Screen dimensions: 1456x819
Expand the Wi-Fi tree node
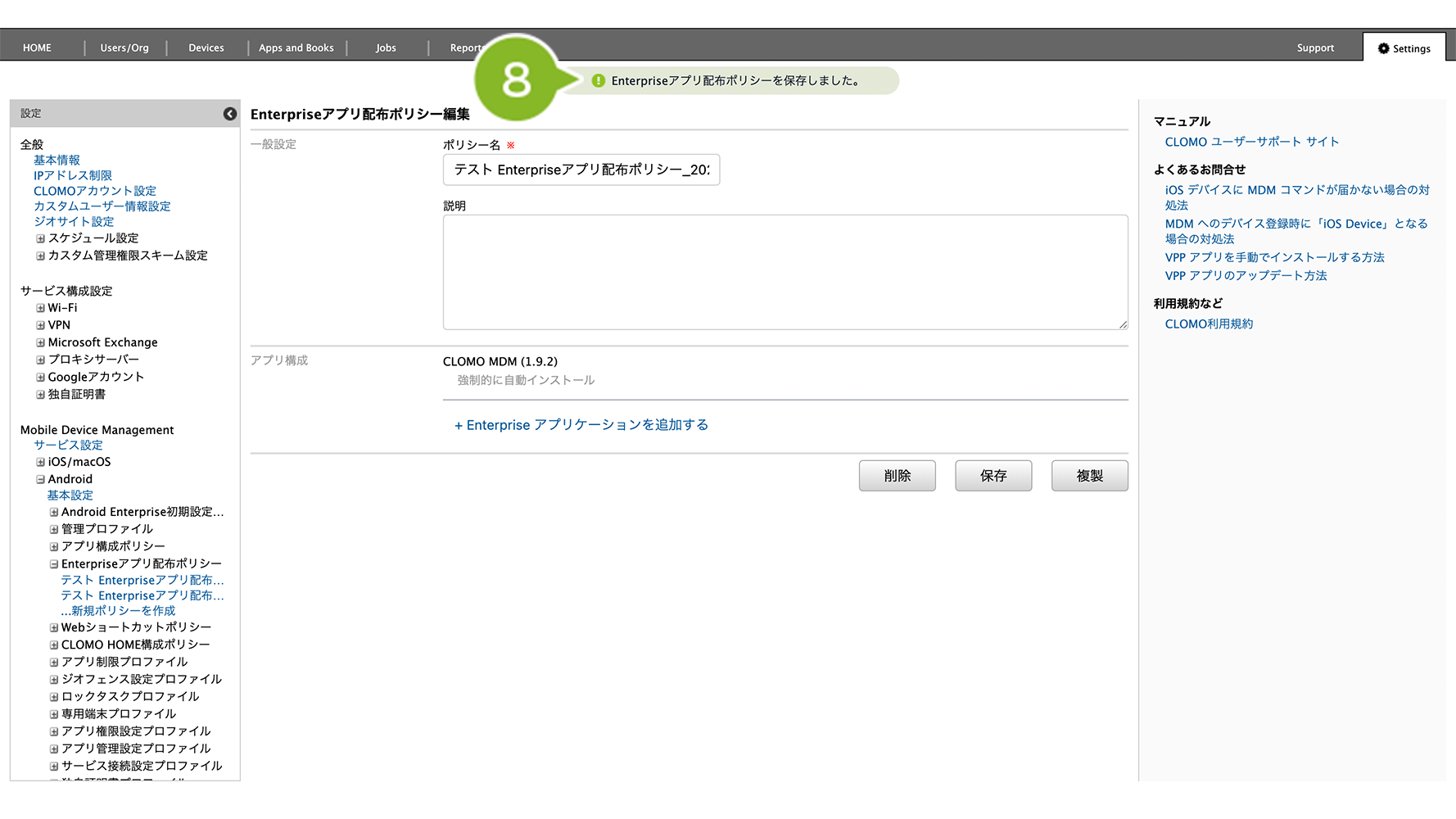[40, 308]
